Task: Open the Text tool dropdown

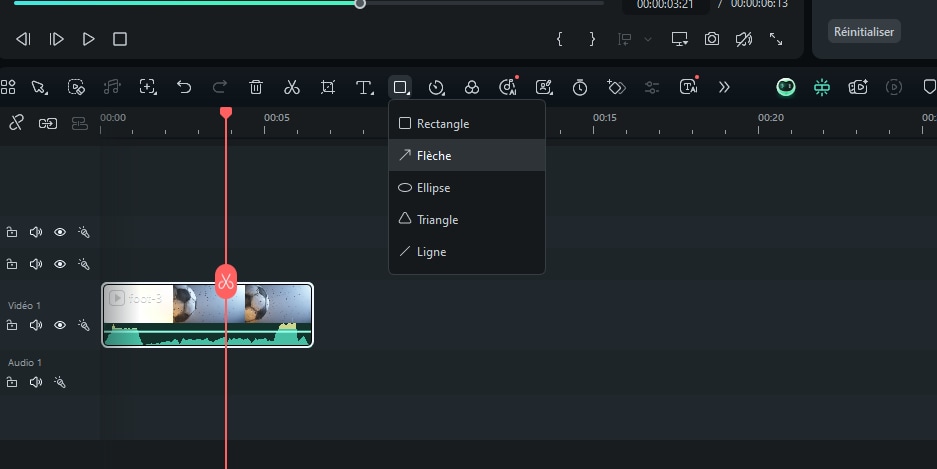Action: (x=365, y=87)
